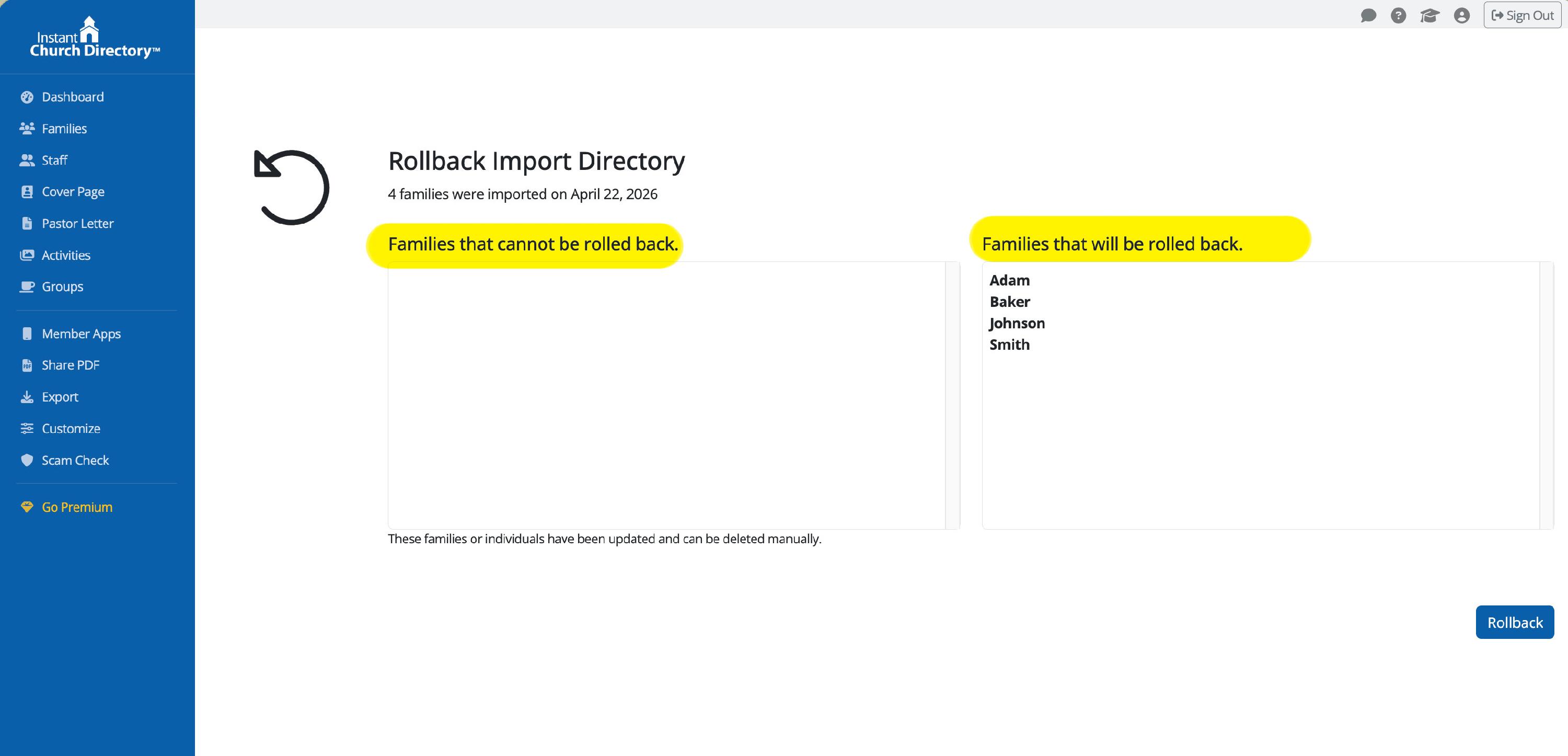1568x756 pixels.
Task: Click the chat bubble icon in header
Action: tap(1368, 15)
